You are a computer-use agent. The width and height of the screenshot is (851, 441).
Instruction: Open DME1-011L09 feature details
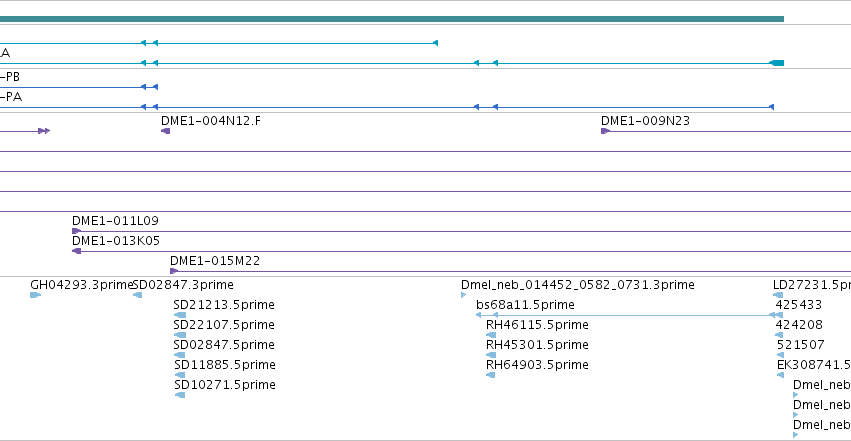tap(115, 221)
